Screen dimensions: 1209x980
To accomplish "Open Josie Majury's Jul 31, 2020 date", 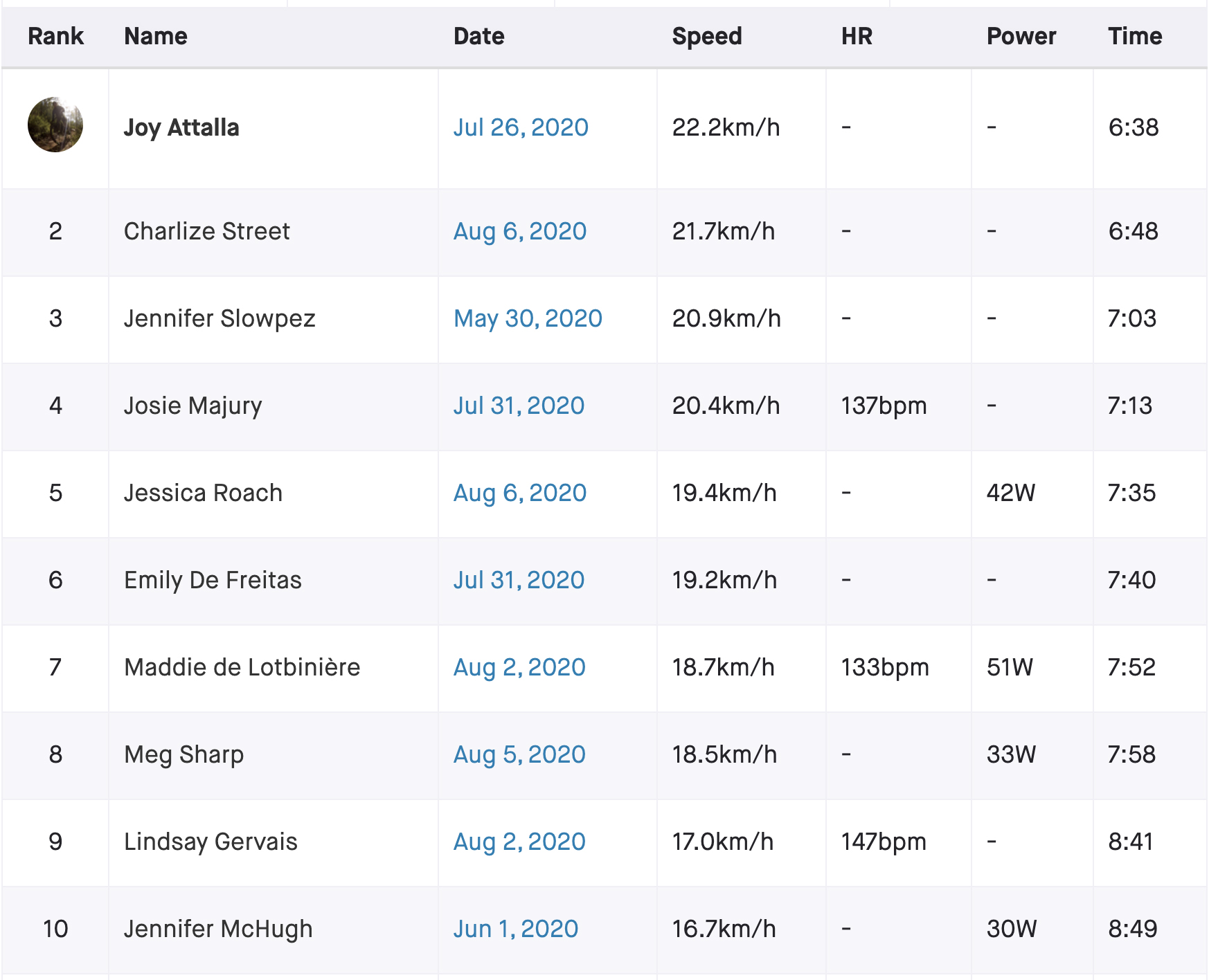I will [x=519, y=406].
